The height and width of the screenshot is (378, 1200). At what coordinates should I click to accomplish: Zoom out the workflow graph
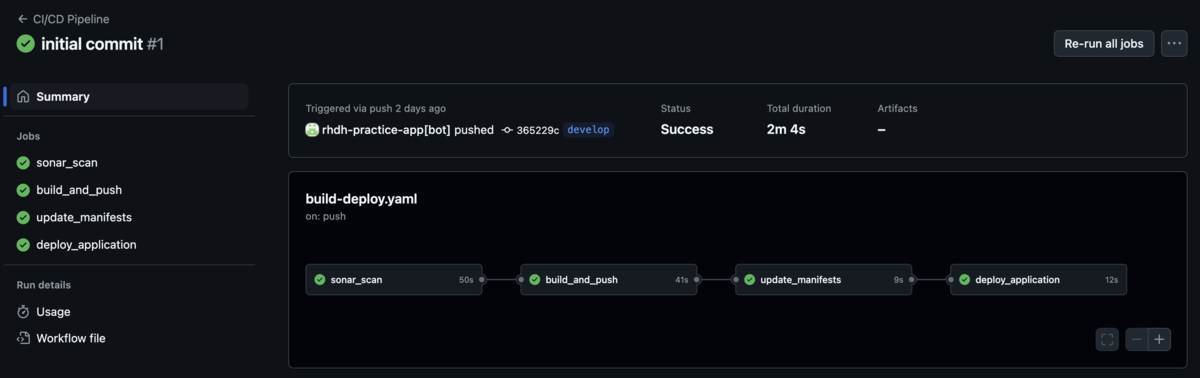point(1136,340)
